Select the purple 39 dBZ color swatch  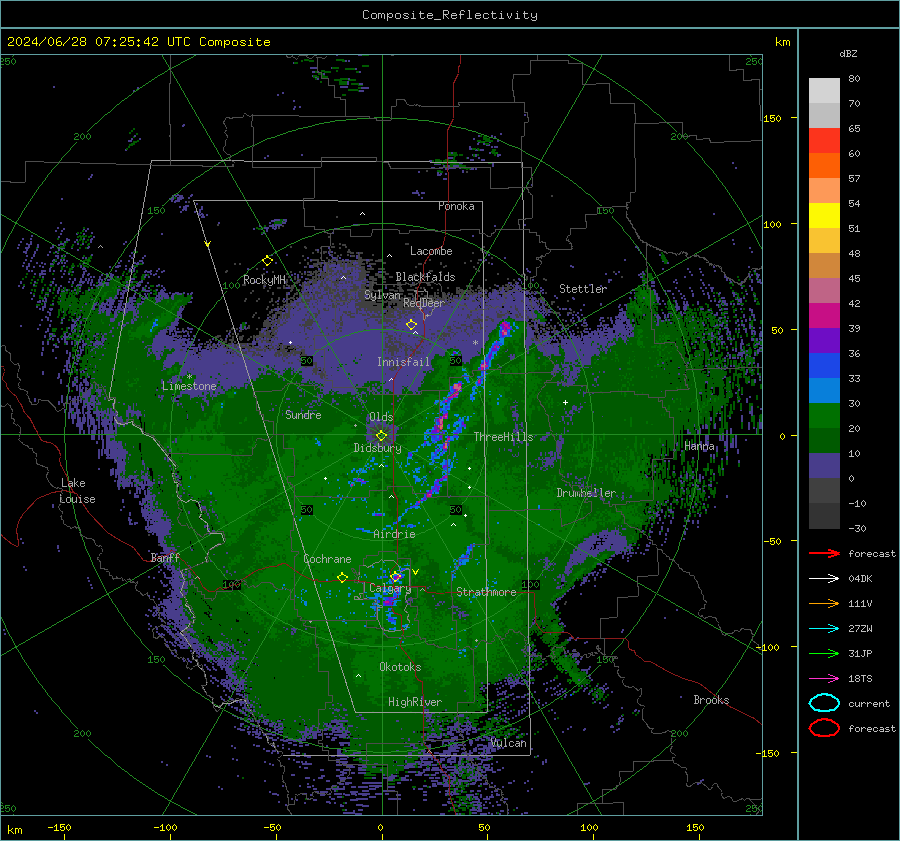824,340
